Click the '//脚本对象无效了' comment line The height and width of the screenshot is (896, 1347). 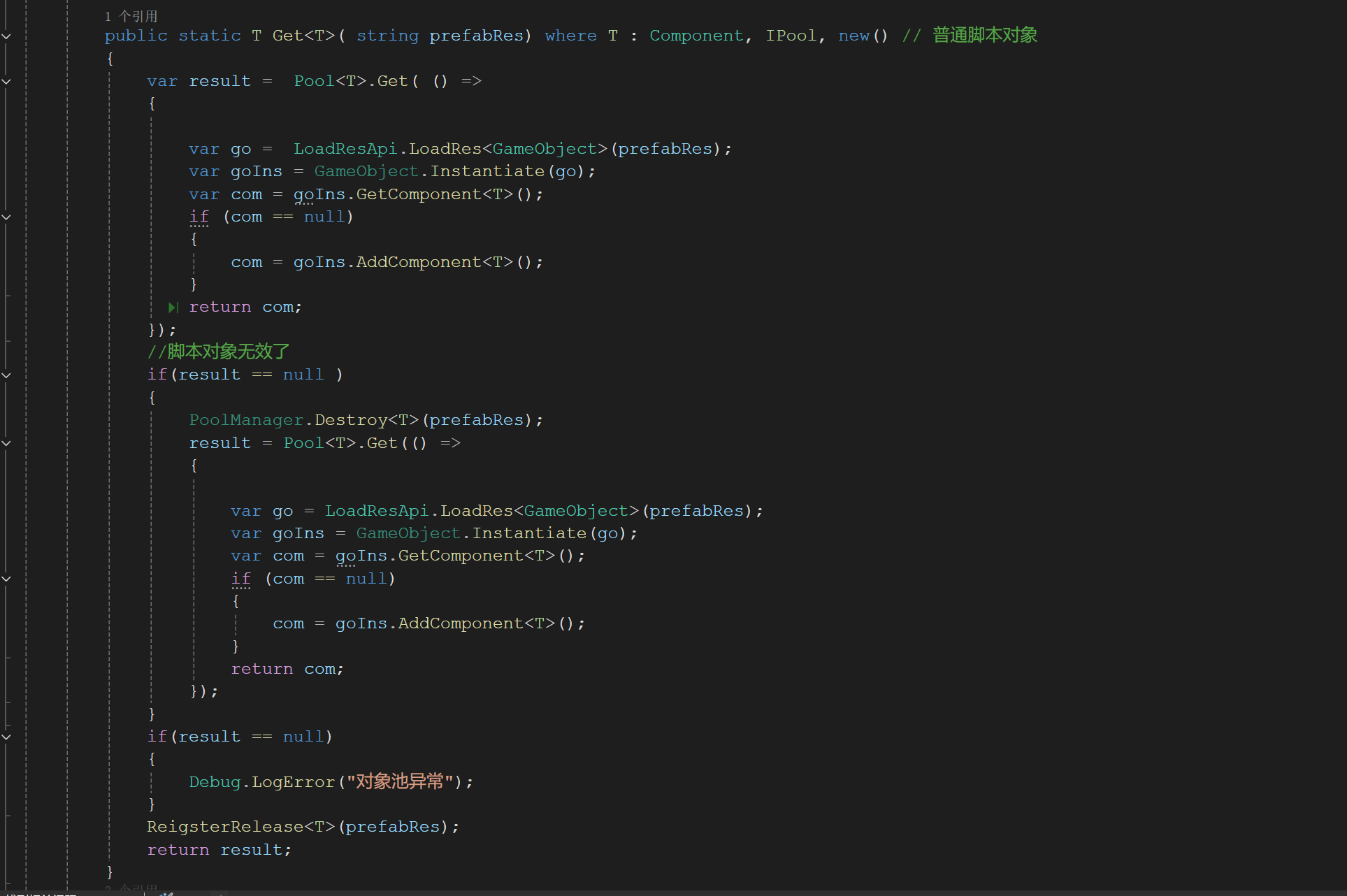[x=218, y=352]
